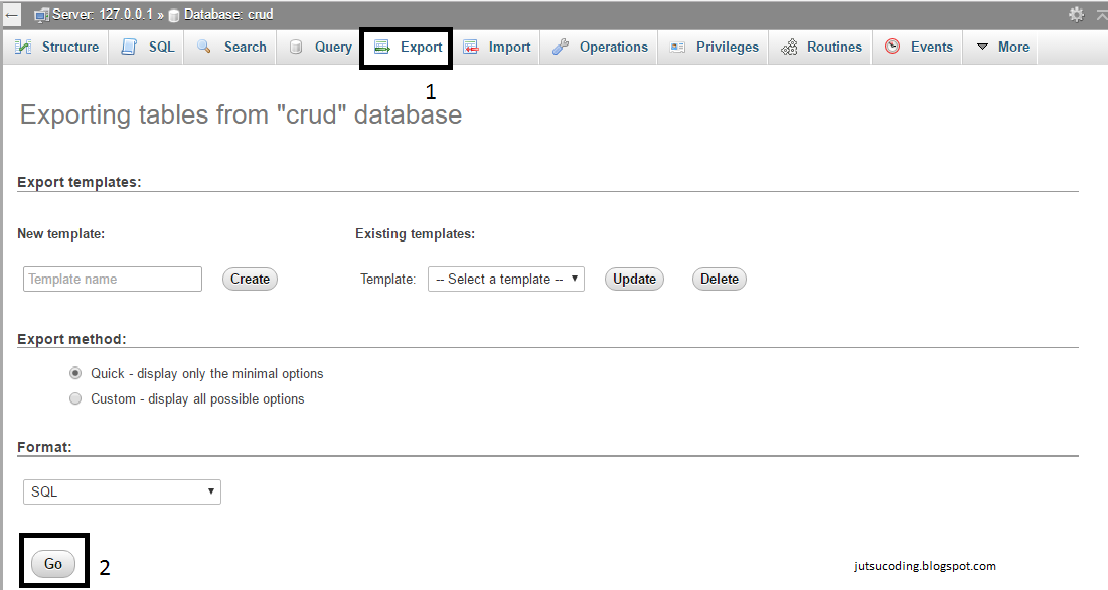The image size is (1108, 590).
Task: Click Create to make a new template
Action: tap(249, 278)
